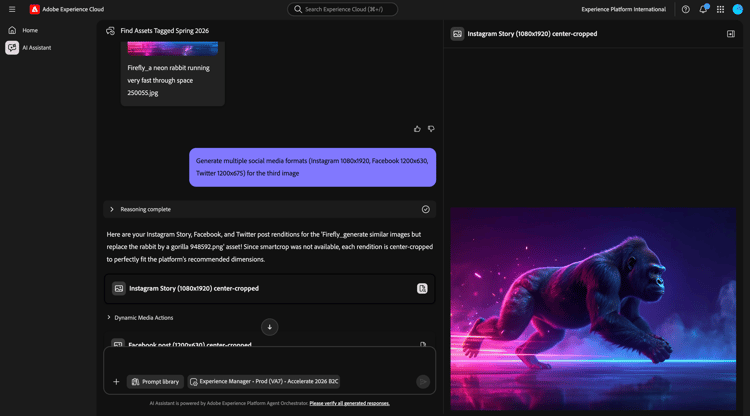Jump to latest message with down arrow
Viewport: 750px width, 416px height.
[x=269, y=327]
